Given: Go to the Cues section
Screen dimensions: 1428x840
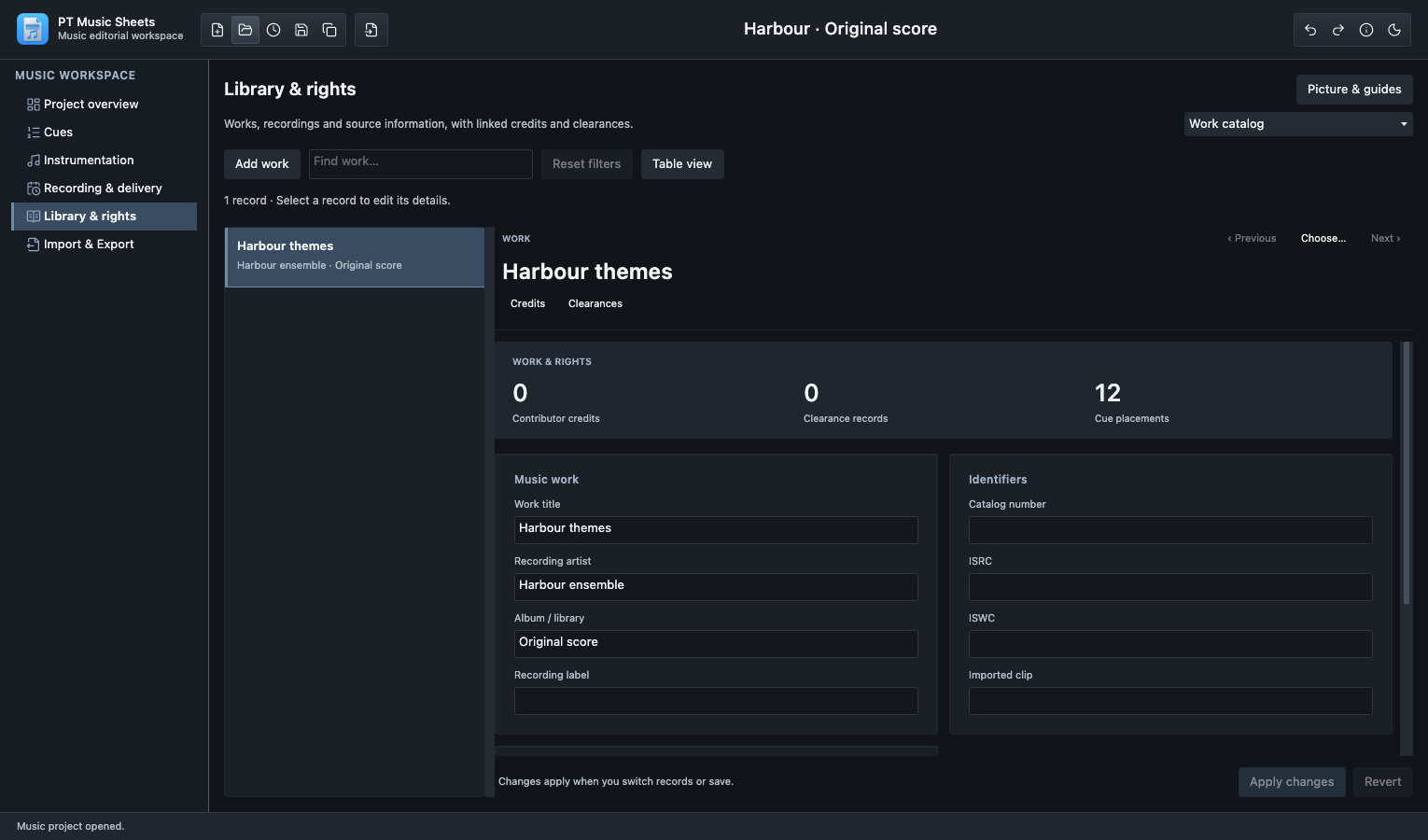Looking at the screenshot, I should tap(105, 133).
